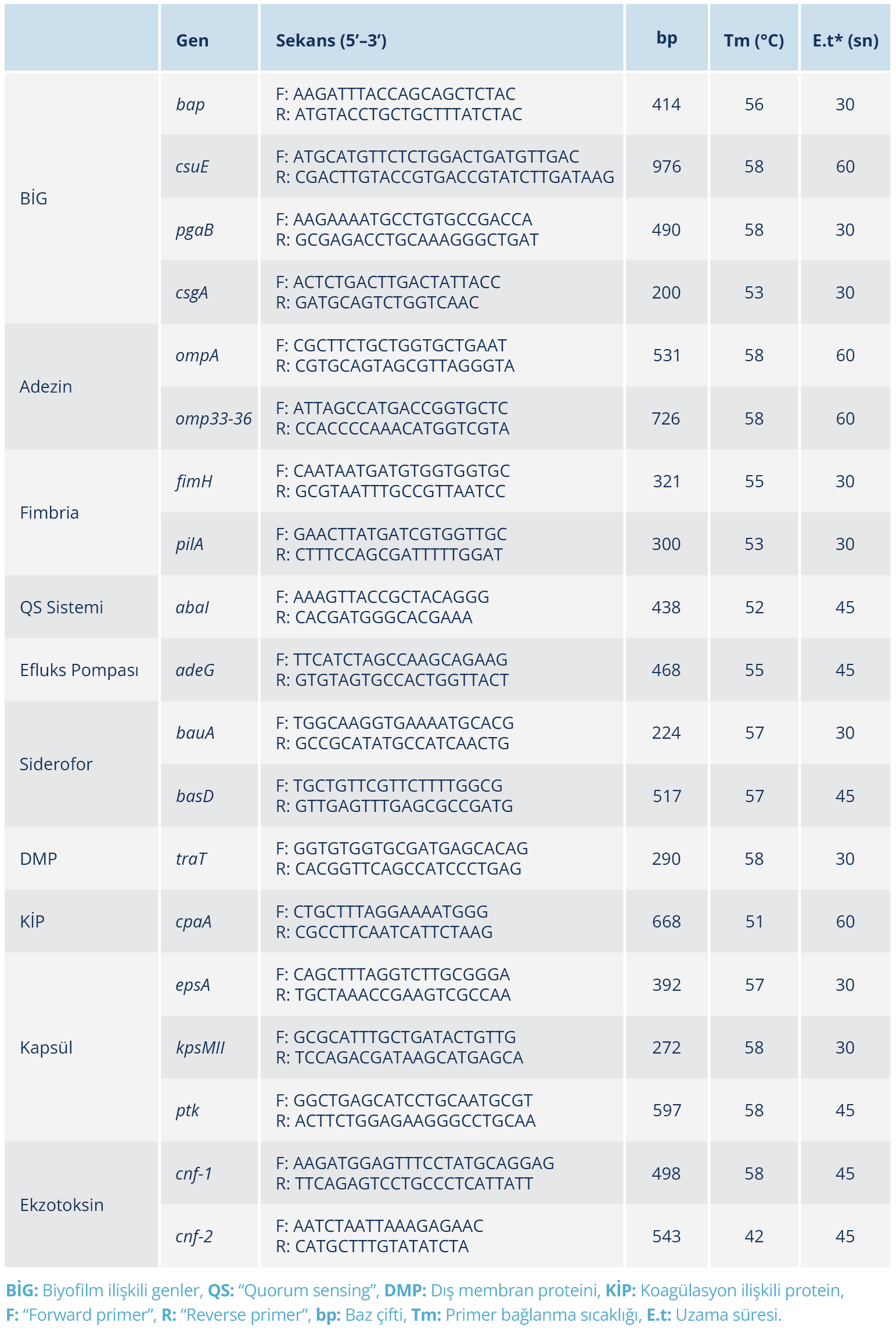Click the "Fimbria" group label

tap(49, 513)
